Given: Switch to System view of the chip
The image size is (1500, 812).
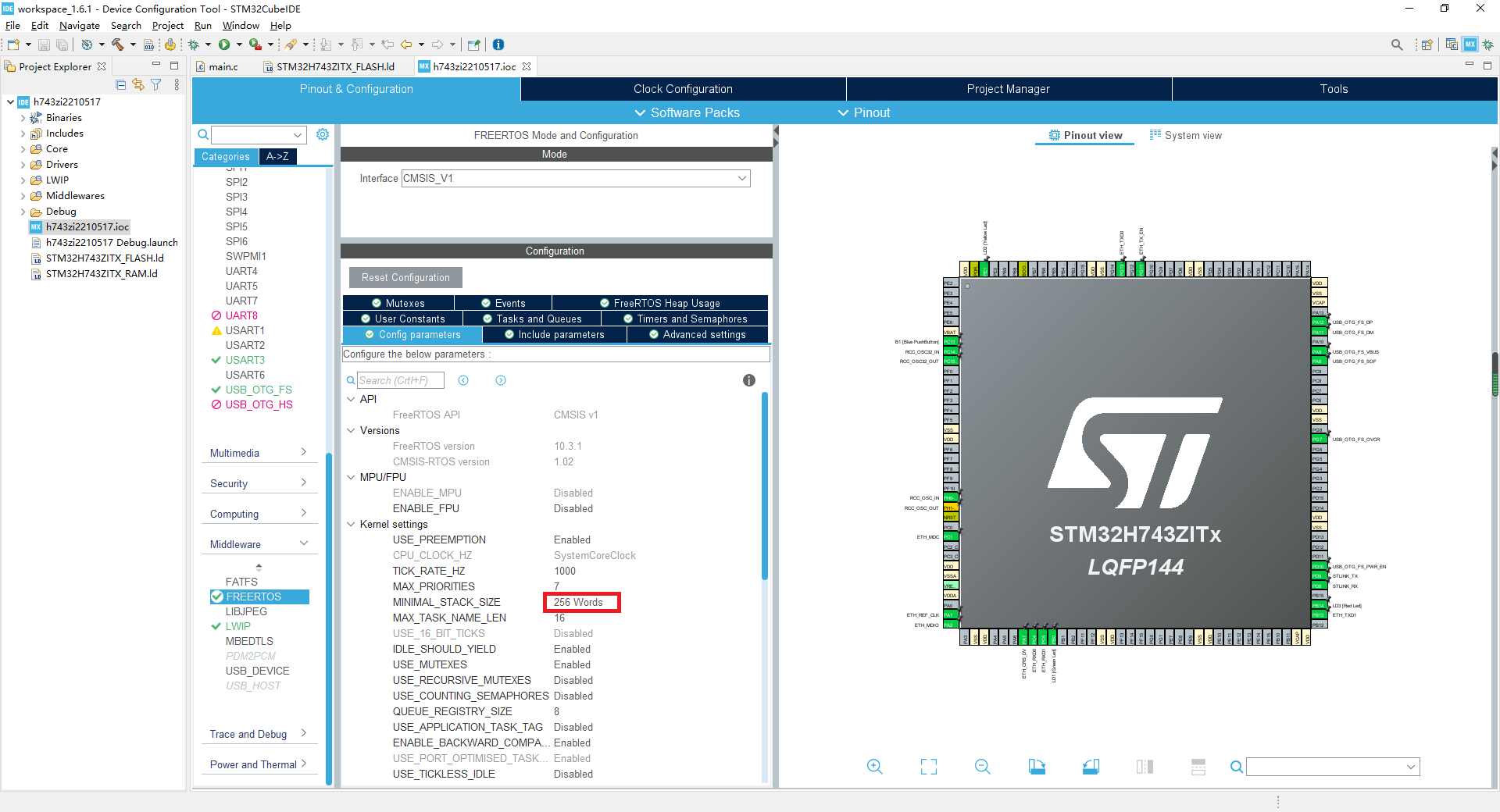Looking at the screenshot, I should pyautogui.click(x=1185, y=135).
